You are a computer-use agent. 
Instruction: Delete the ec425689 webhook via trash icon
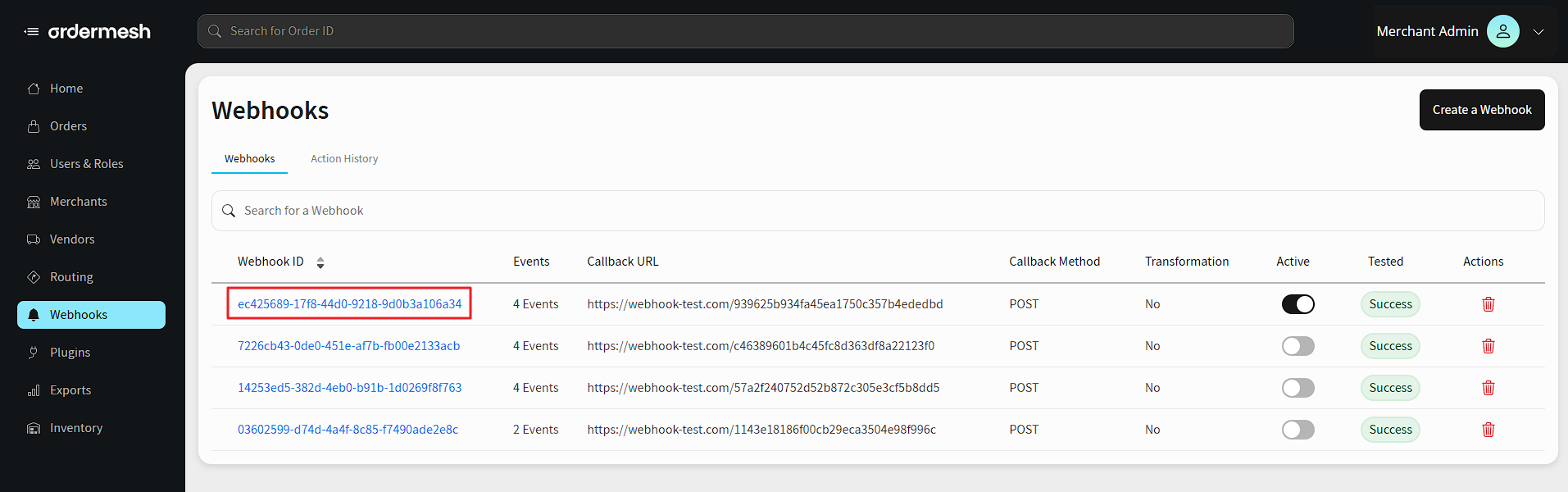pos(1488,304)
